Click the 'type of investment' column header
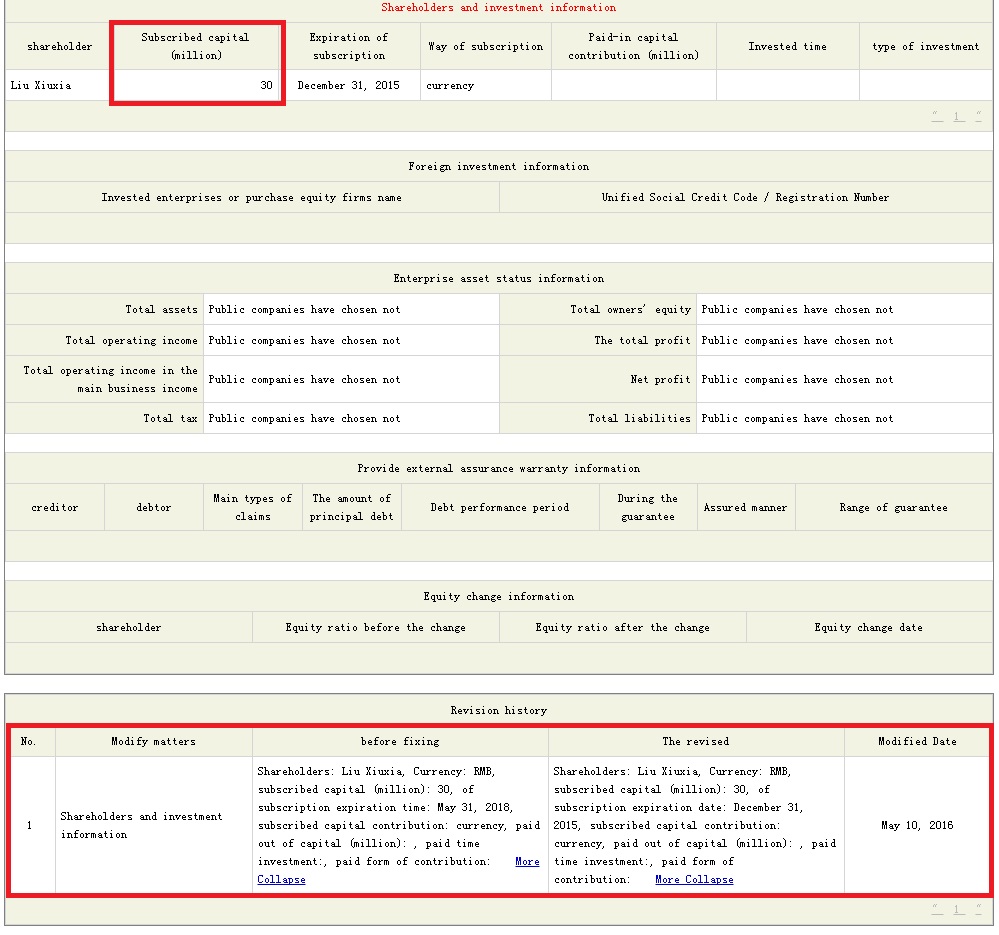Screen dimensions: 999x935 (926, 46)
